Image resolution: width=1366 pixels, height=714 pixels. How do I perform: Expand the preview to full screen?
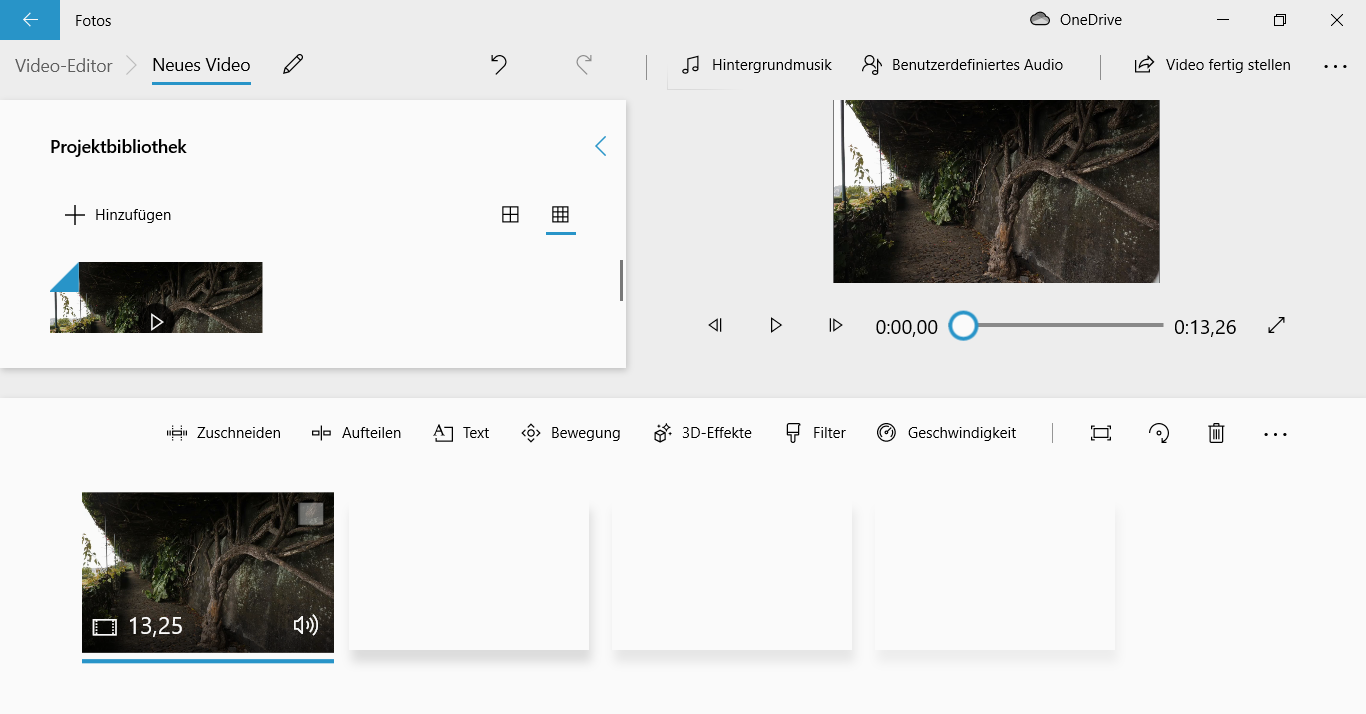tap(1276, 325)
